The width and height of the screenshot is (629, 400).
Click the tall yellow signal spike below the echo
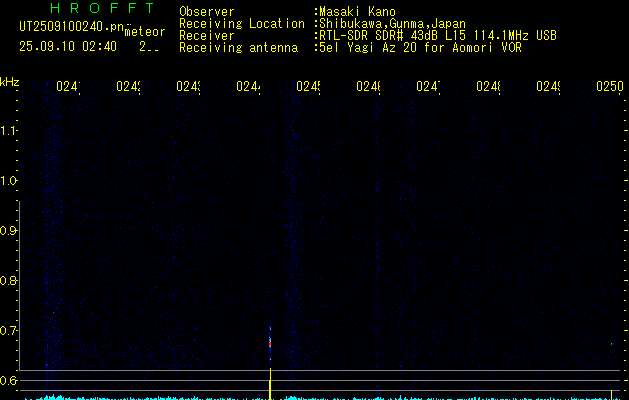[x=270, y=384]
